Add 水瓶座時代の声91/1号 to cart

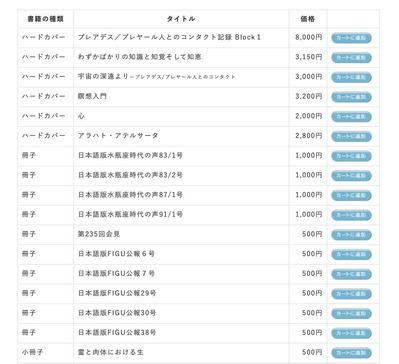click(x=351, y=215)
